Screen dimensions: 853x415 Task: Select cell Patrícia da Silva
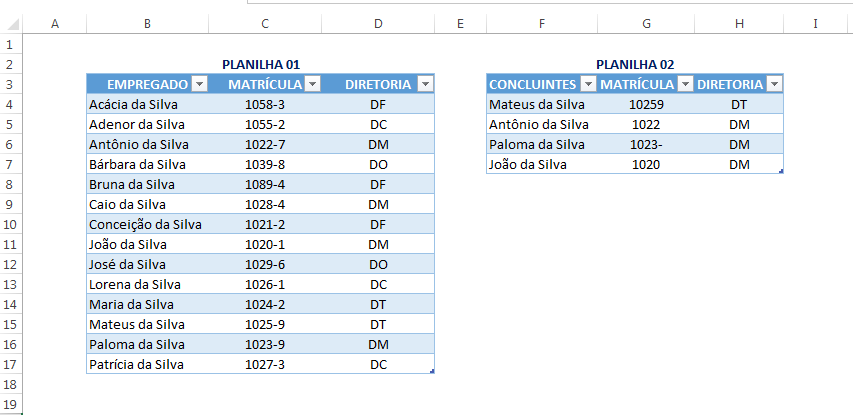pyautogui.click(x=147, y=364)
